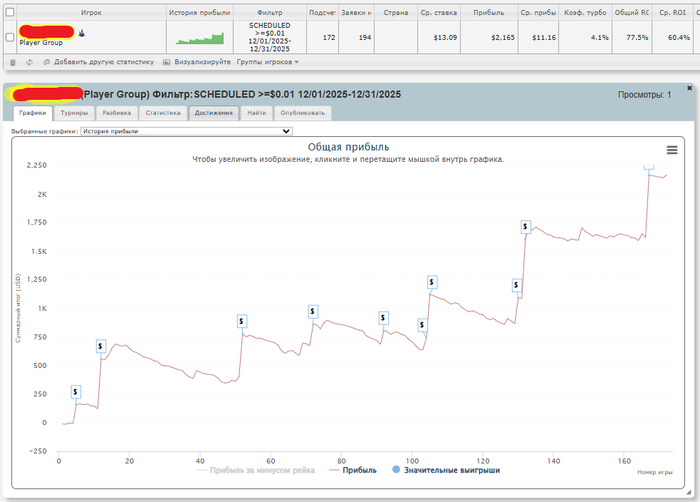Click the $ marker near game 12
700x502 pixels.
click(100, 346)
